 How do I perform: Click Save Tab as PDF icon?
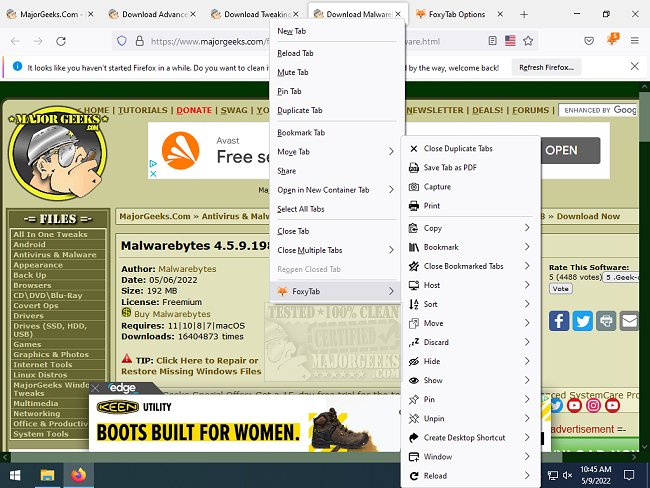414,168
